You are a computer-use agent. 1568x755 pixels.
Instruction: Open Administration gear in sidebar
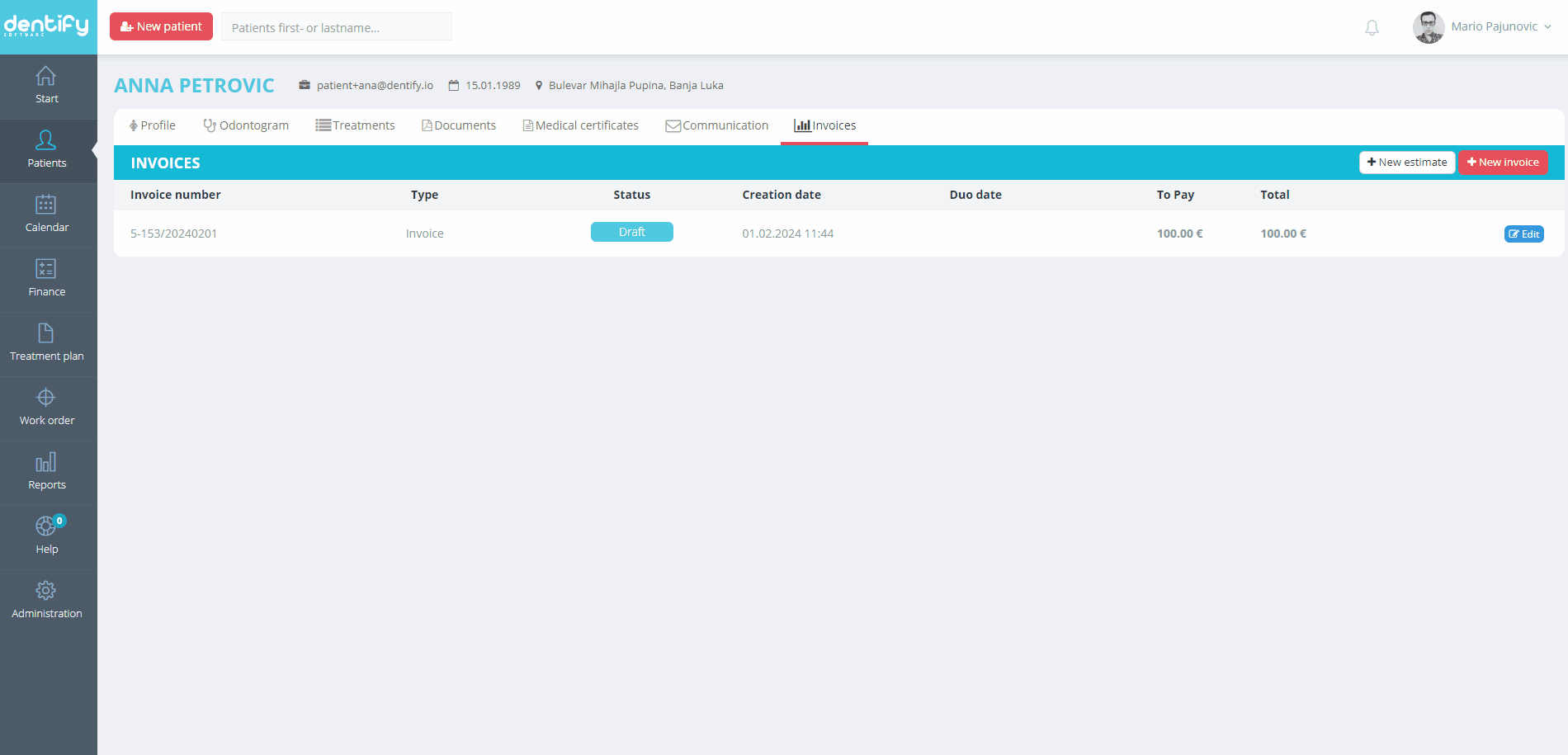coord(46,592)
